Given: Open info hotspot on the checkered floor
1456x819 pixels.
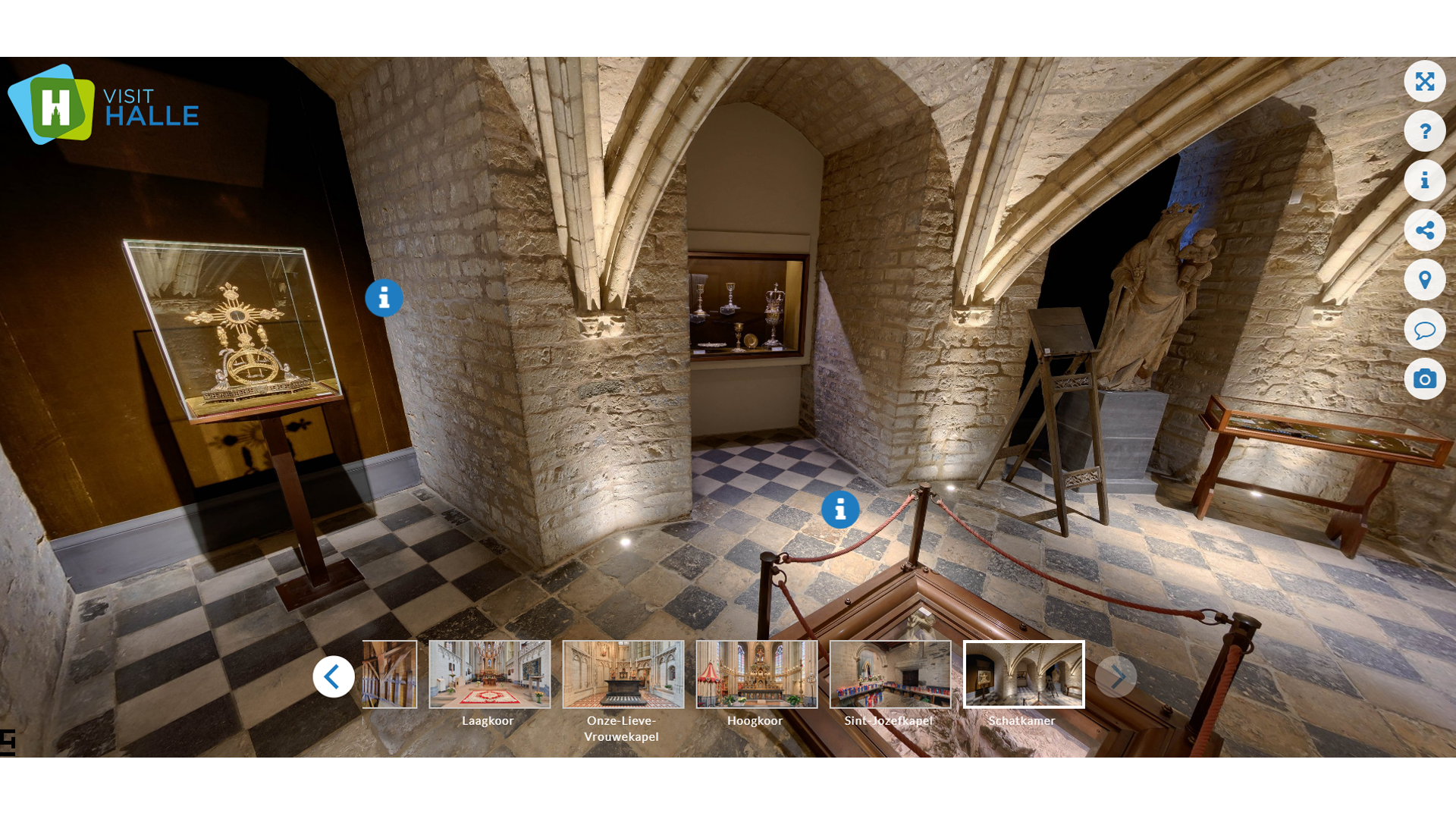Looking at the screenshot, I should (x=839, y=510).
